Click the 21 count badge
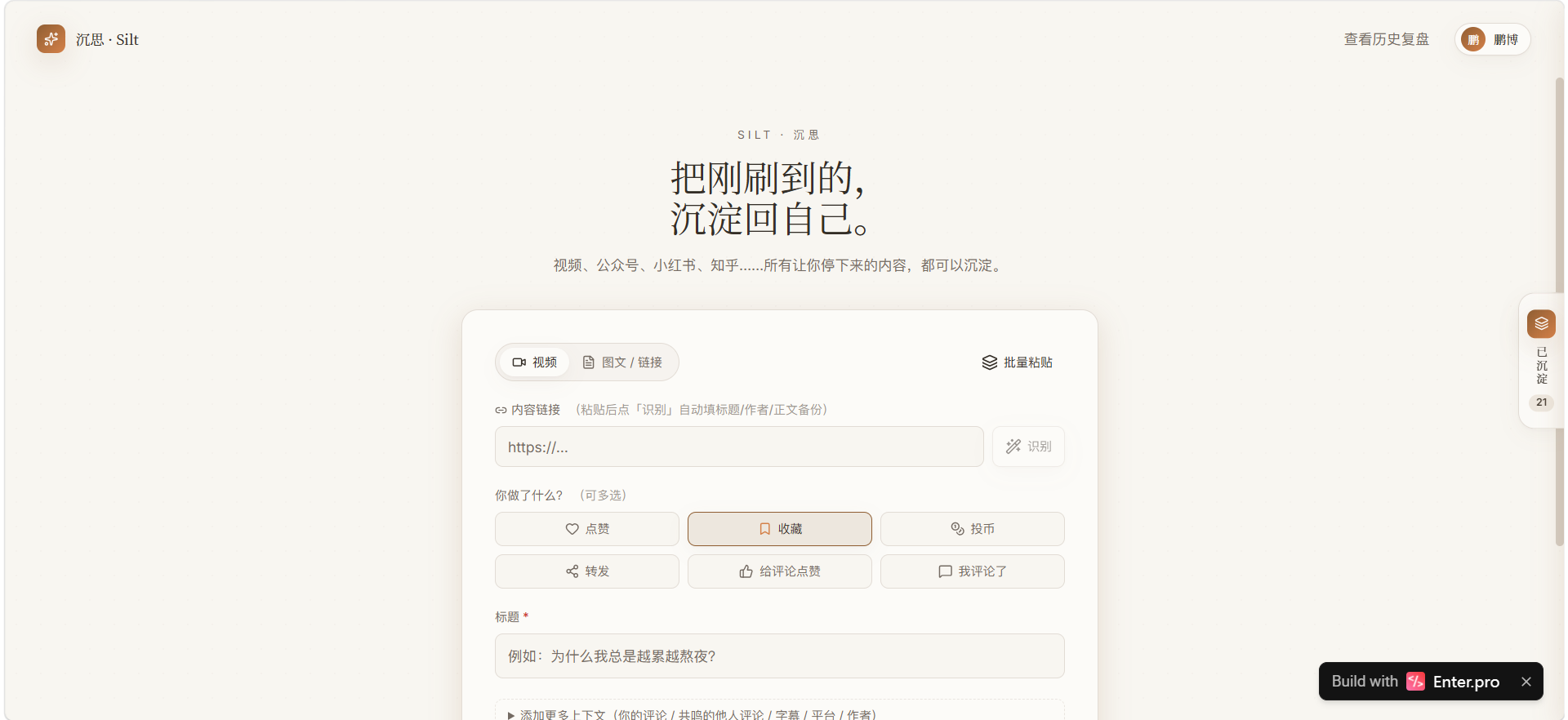 (1541, 402)
